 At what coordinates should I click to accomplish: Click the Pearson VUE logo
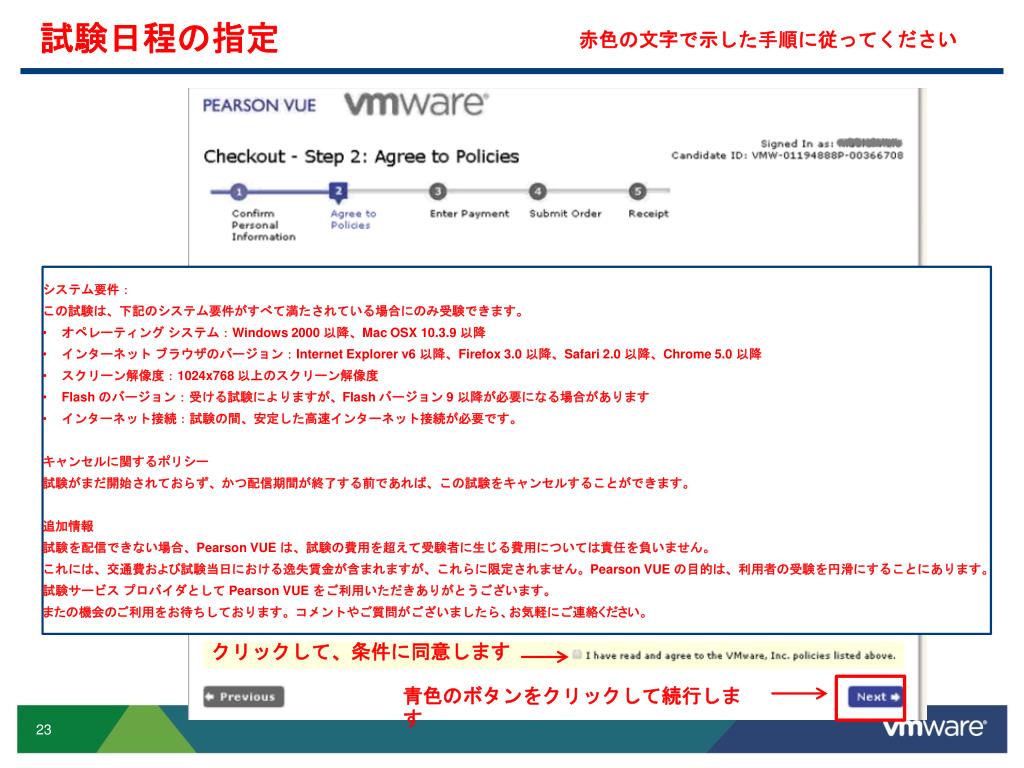point(259,105)
